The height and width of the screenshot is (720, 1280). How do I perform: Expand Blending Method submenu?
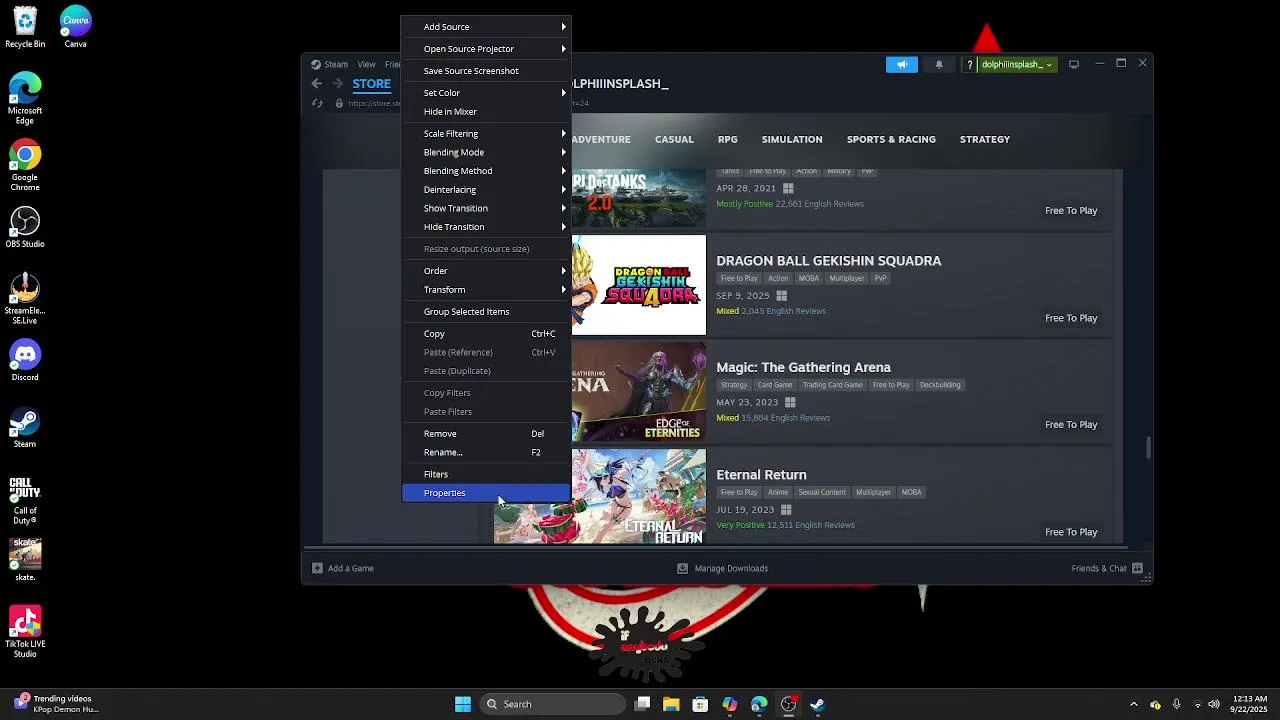485,171
